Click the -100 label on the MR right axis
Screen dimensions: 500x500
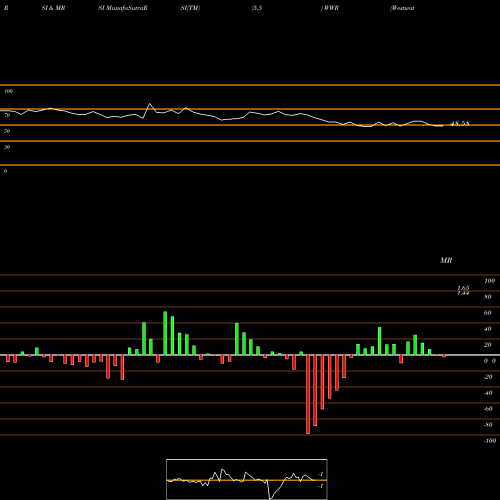click(x=490, y=441)
